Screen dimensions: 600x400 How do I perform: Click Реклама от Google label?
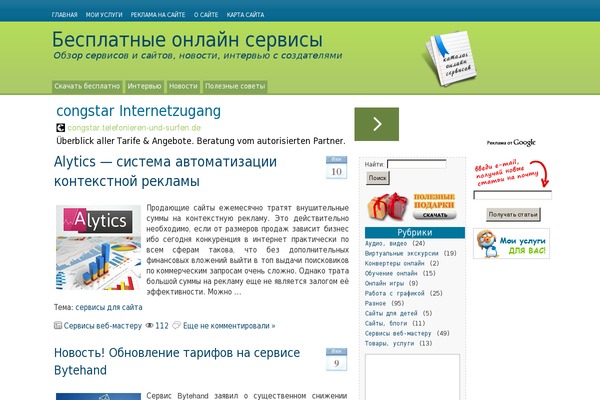(511, 143)
